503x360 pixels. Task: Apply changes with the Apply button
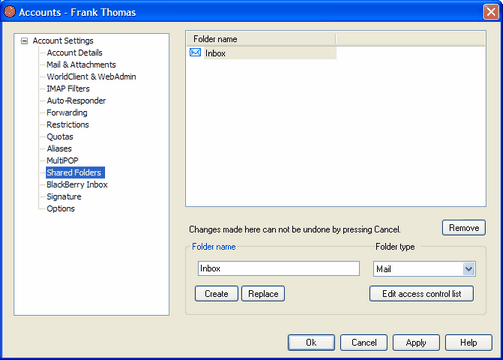416,343
